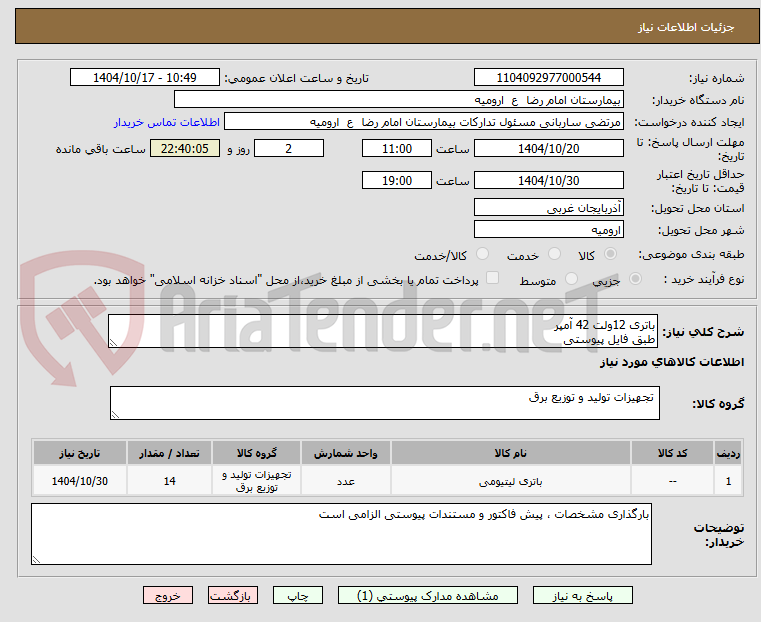Click the تعداد / مقدار column header

[x=169, y=453]
